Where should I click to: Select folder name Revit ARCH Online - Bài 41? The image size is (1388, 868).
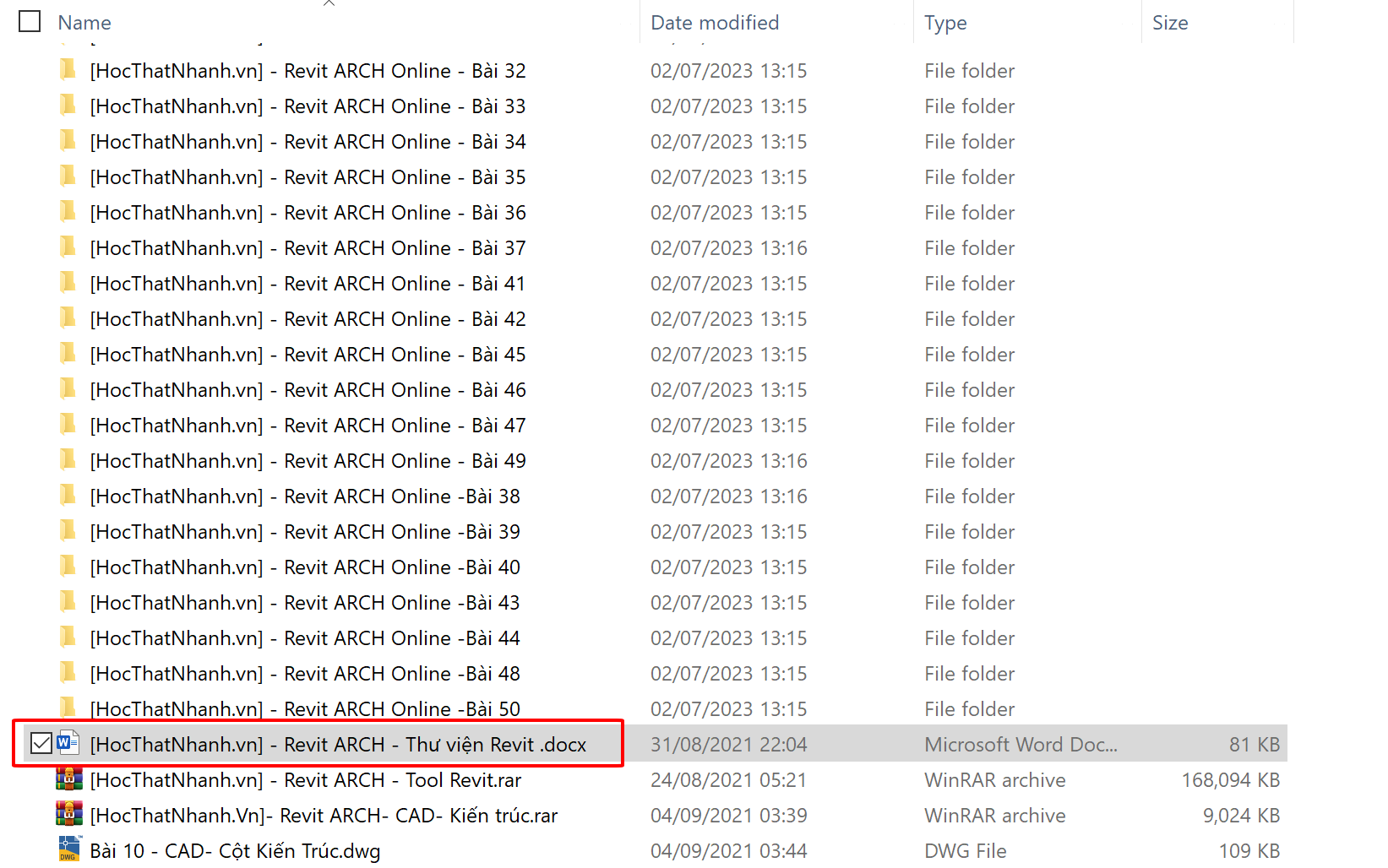308,284
